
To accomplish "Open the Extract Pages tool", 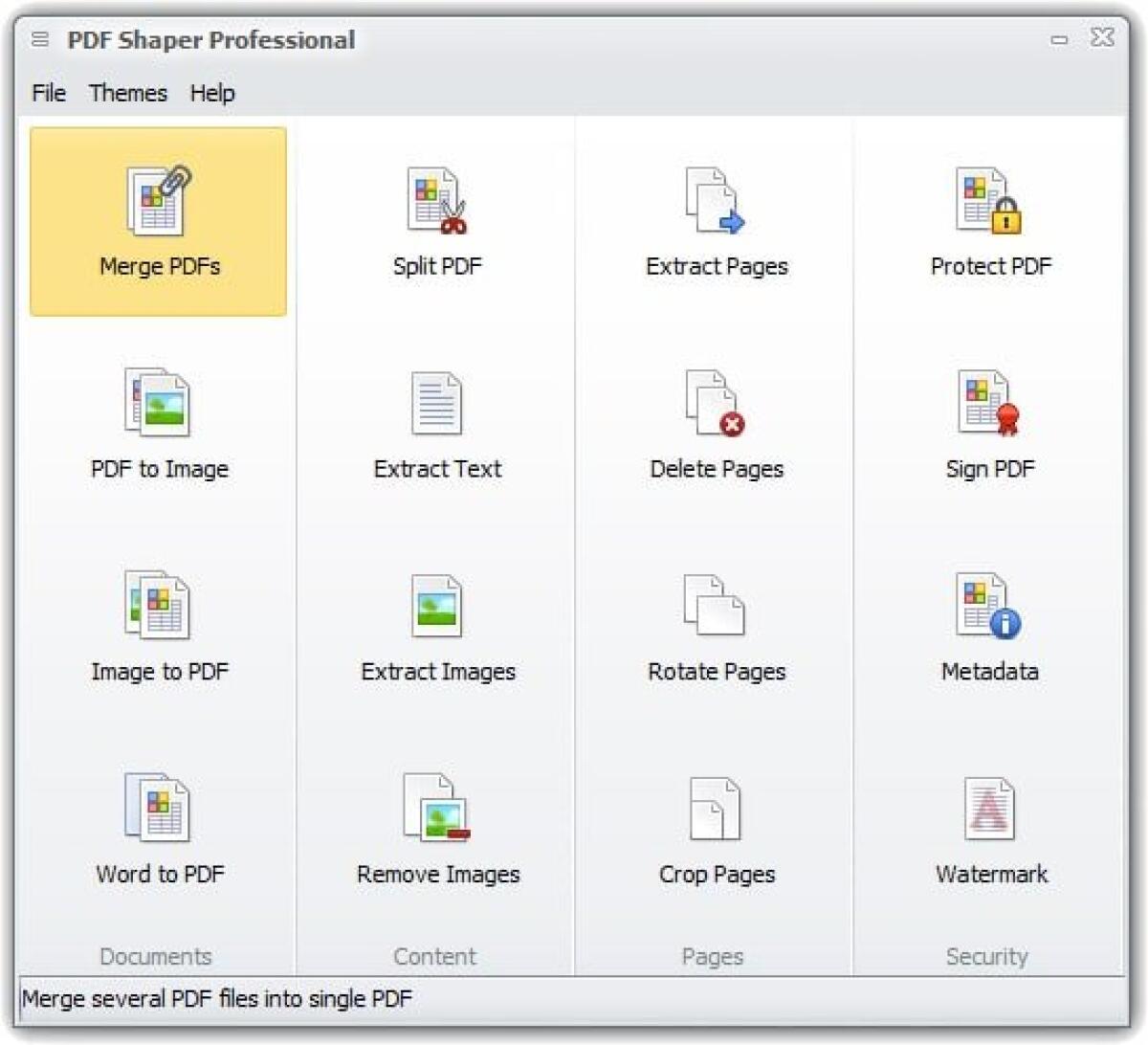I will click(716, 220).
